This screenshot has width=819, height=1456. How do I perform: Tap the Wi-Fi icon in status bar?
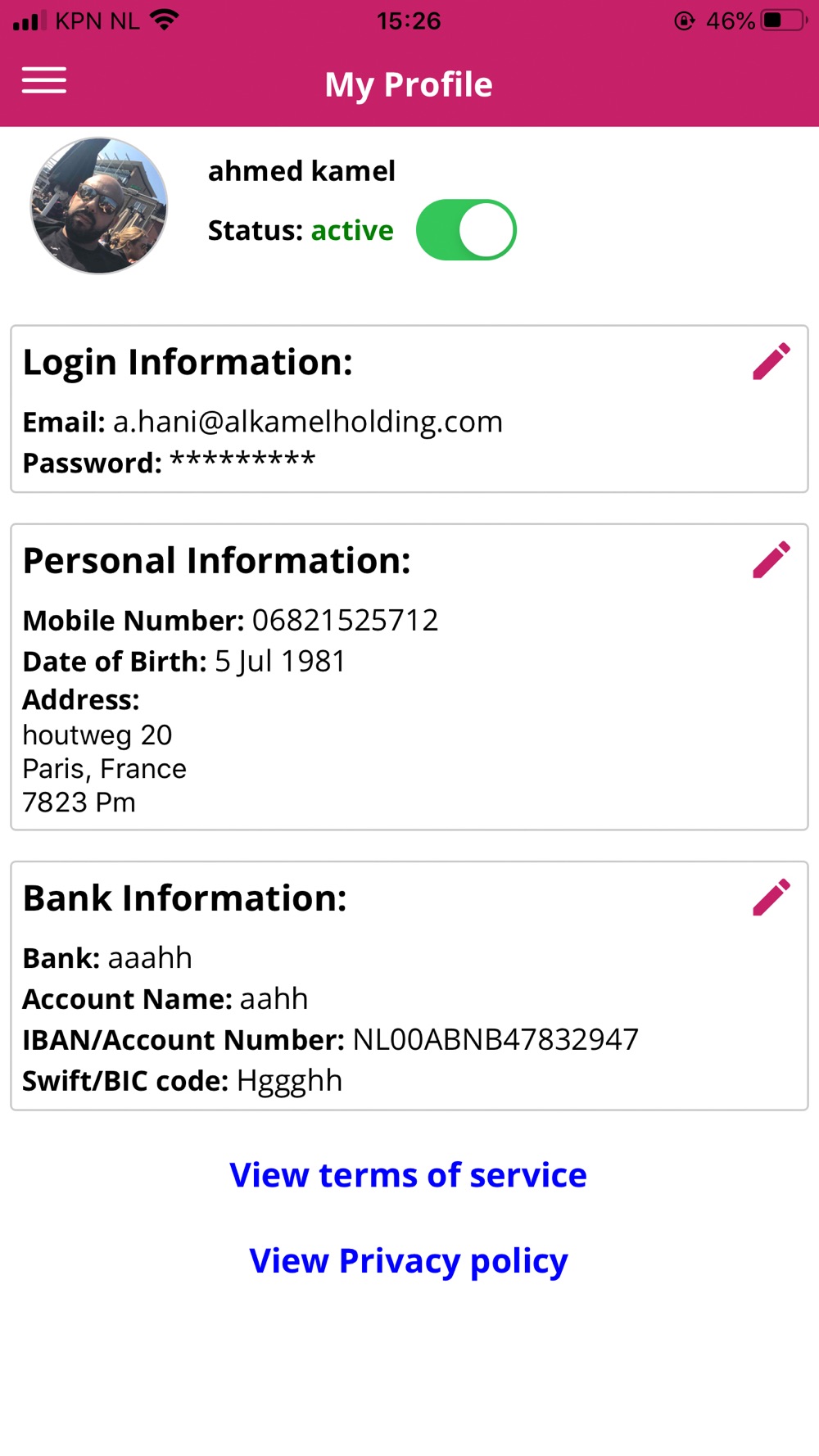pos(165,20)
